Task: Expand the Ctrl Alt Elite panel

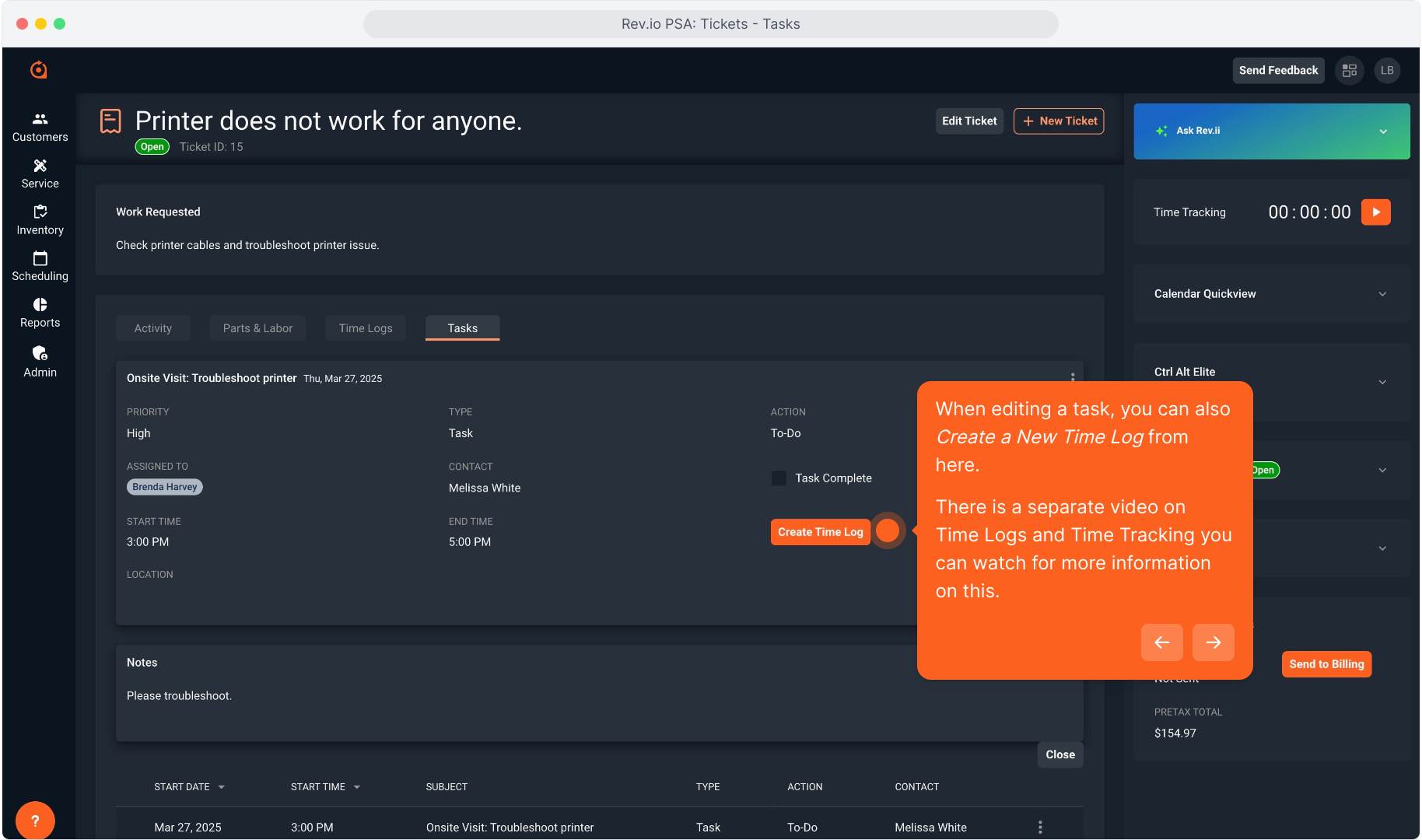Action: 1382,382
